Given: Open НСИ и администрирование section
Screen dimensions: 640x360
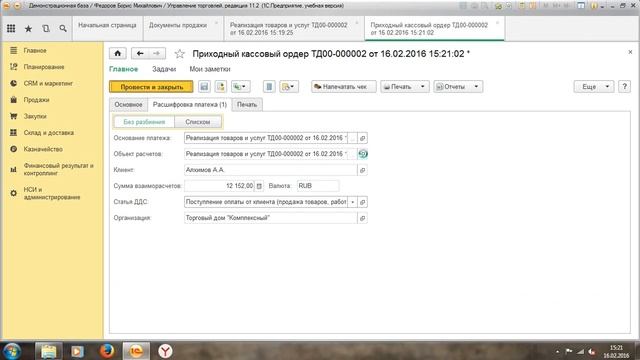Looking at the screenshot, I should (x=51, y=193).
